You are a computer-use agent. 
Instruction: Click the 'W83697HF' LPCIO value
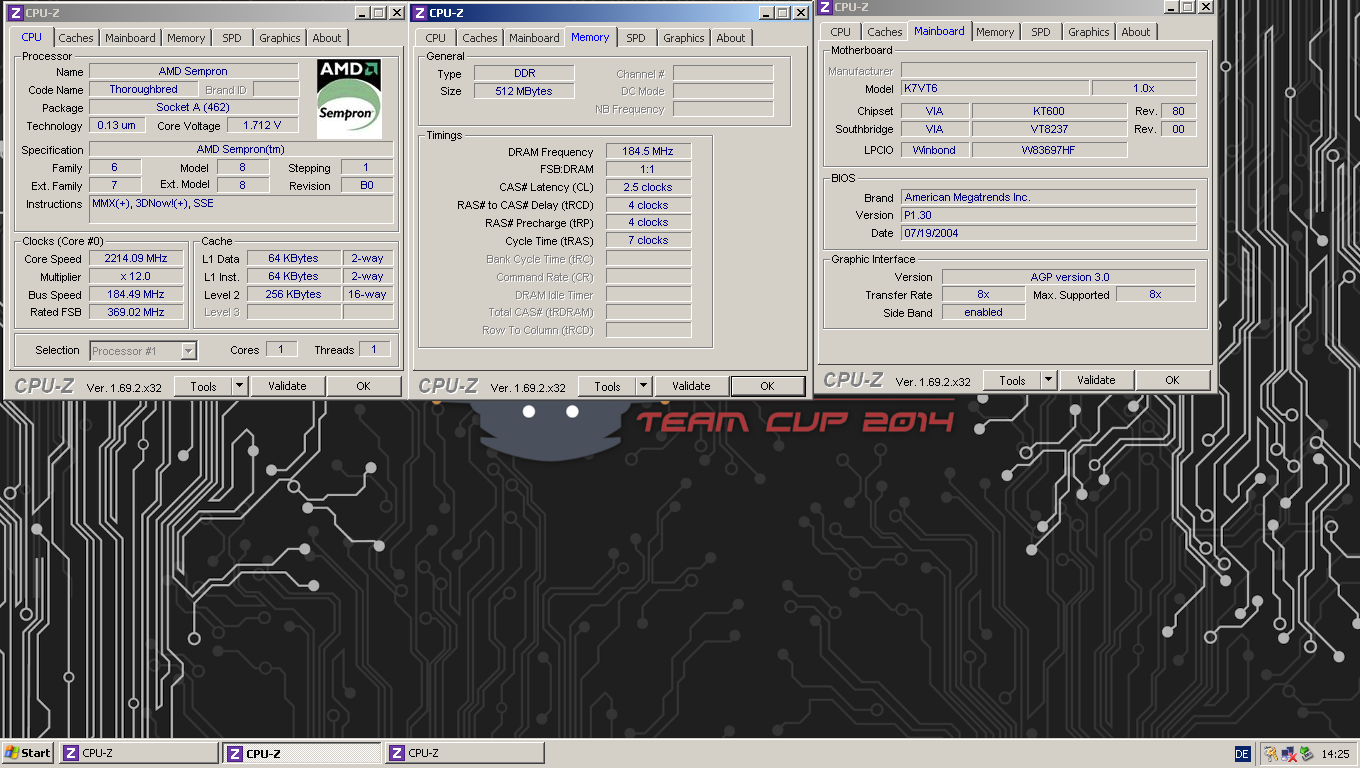coord(1049,150)
